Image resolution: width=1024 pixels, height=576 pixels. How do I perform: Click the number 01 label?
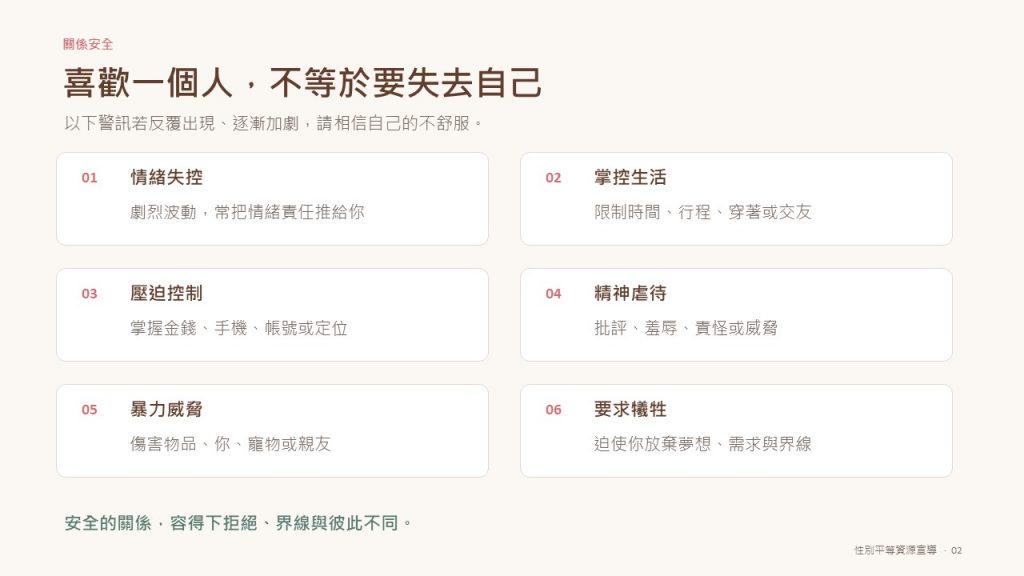(x=89, y=178)
